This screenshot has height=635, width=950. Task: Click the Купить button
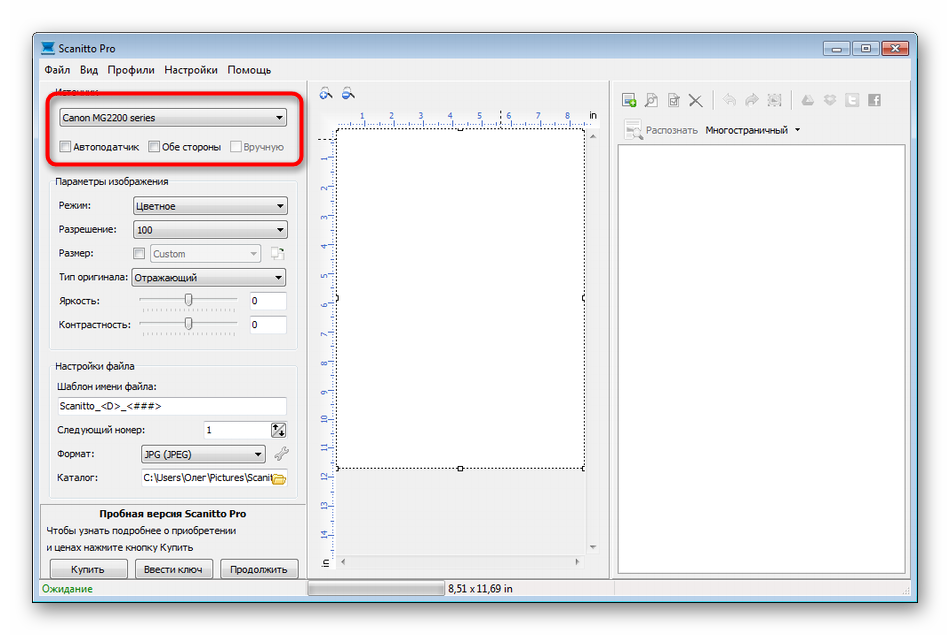pos(88,570)
